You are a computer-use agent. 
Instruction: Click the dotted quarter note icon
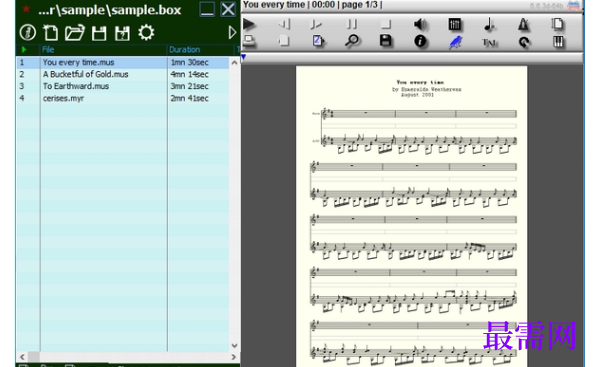click(489, 25)
